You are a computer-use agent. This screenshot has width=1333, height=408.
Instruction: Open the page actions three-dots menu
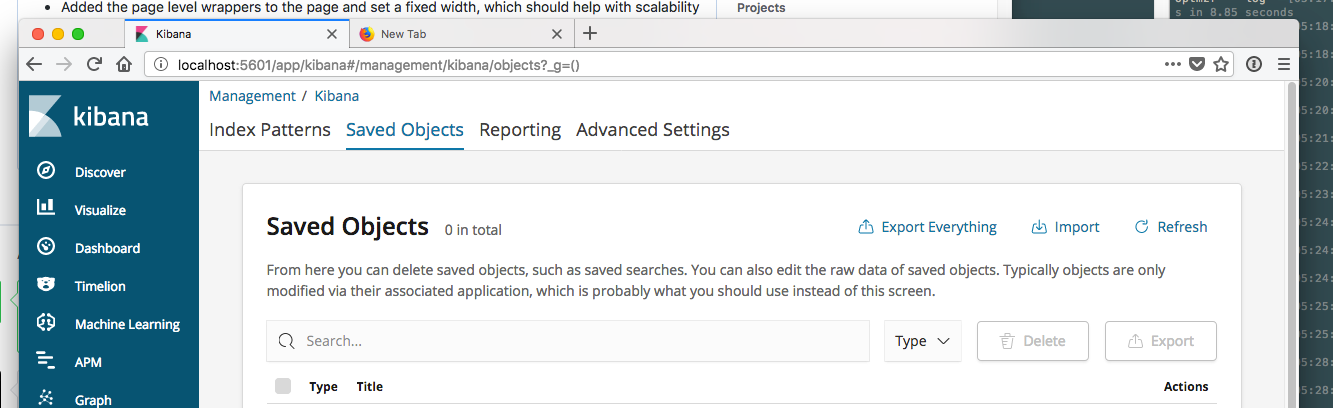pos(1173,64)
